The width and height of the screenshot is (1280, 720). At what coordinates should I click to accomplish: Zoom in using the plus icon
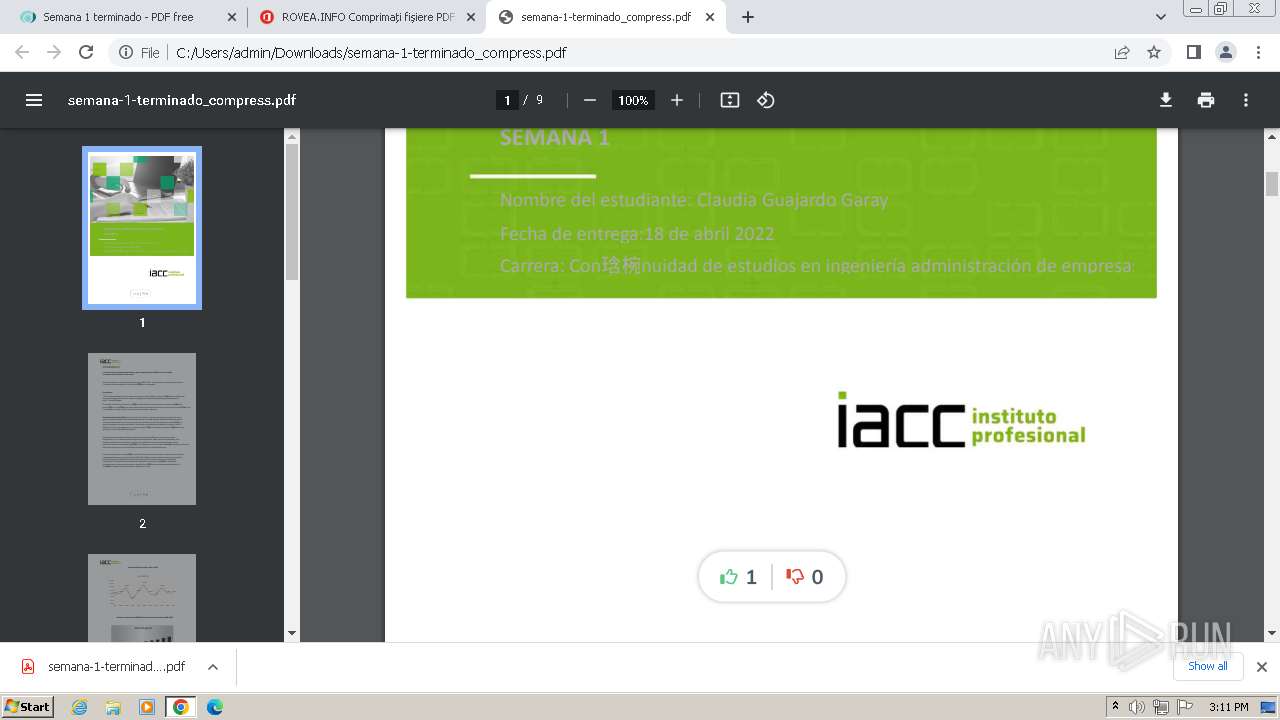(677, 100)
